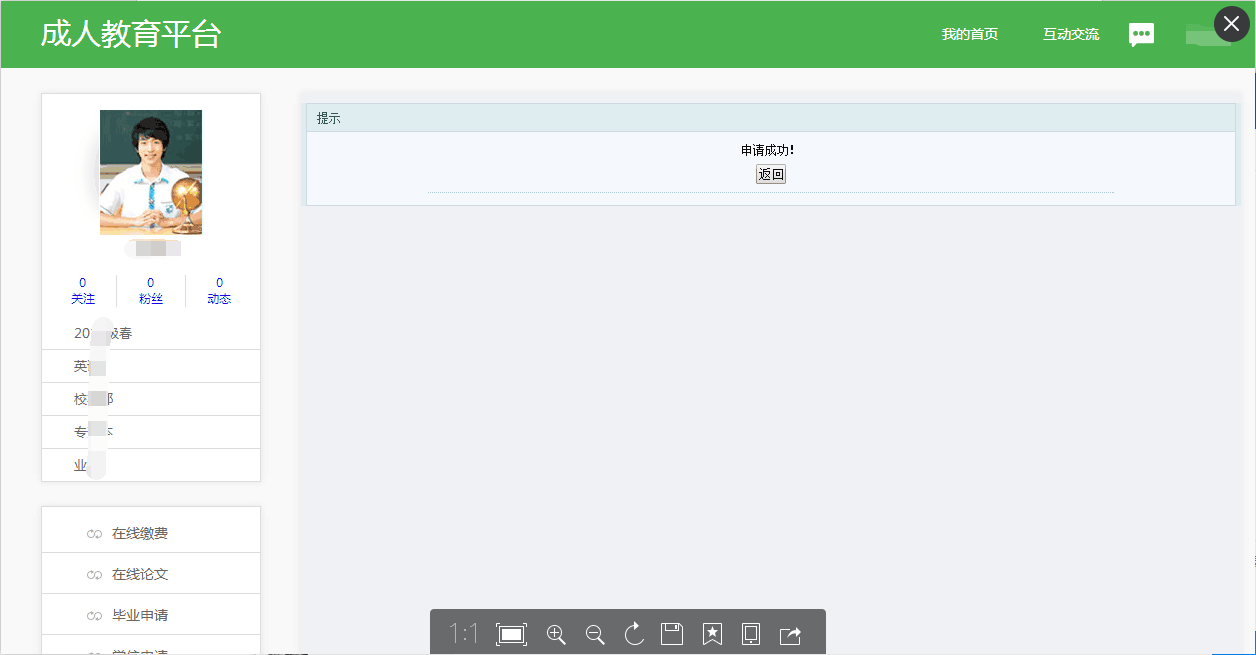This screenshot has height=655, width=1256.
Task: Open 互动交流 in the top navigation
Action: 1070,35
